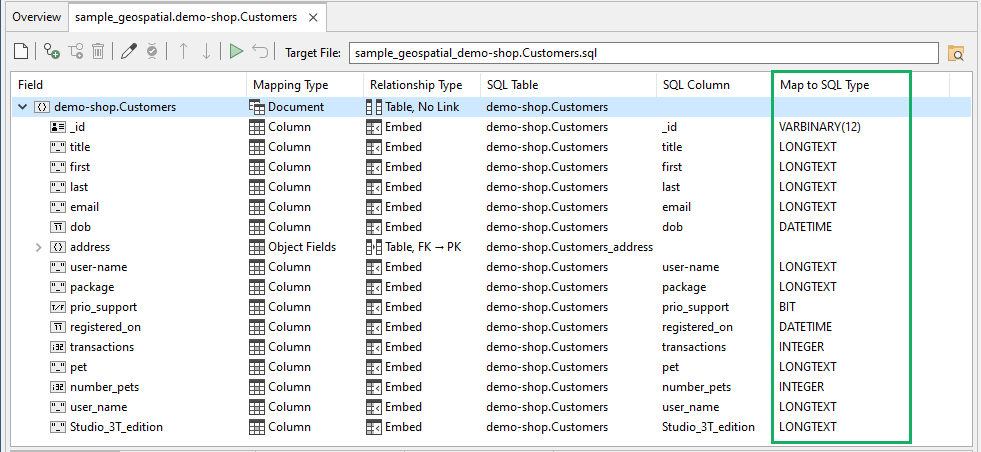
Task: Click the move down arrow icon
Action: click(206, 52)
